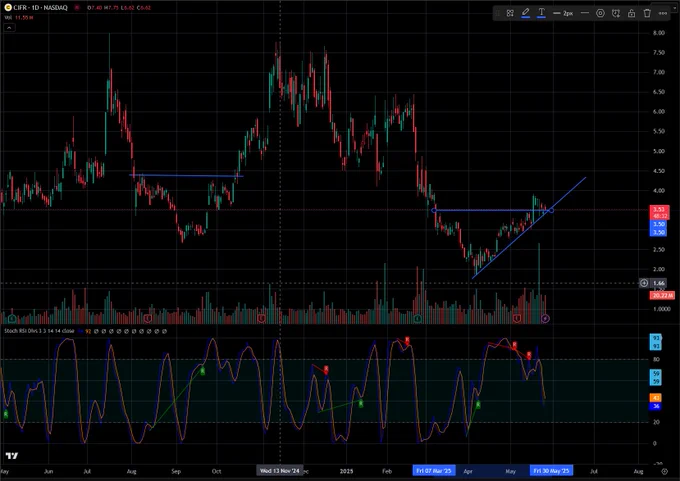The height and width of the screenshot is (481, 680).
Task: Open chart time-scale settings gear icon
Action: click(x=664, y=471)
